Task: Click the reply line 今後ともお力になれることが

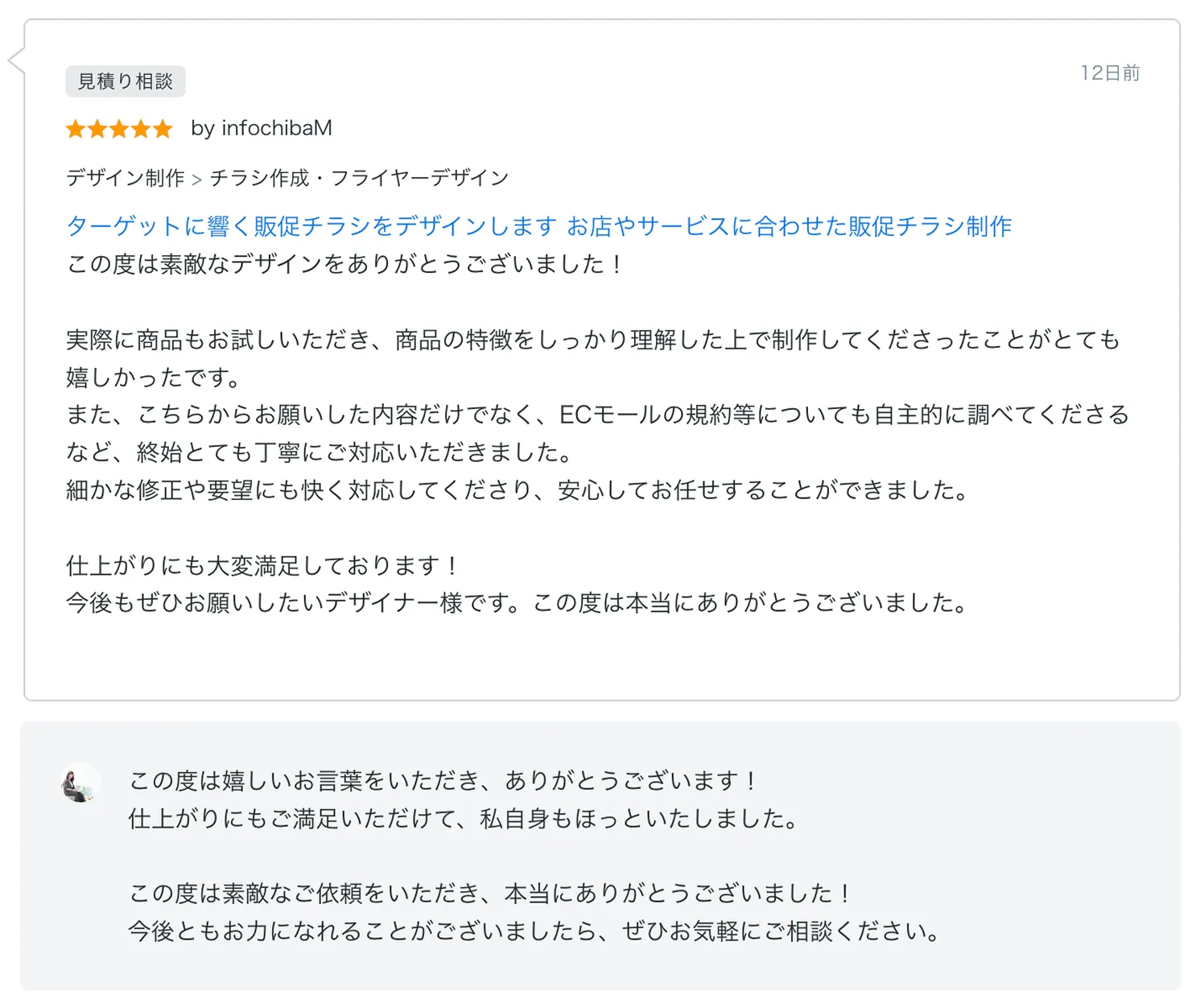Action: pyautogui.click(x=535, y=931)
